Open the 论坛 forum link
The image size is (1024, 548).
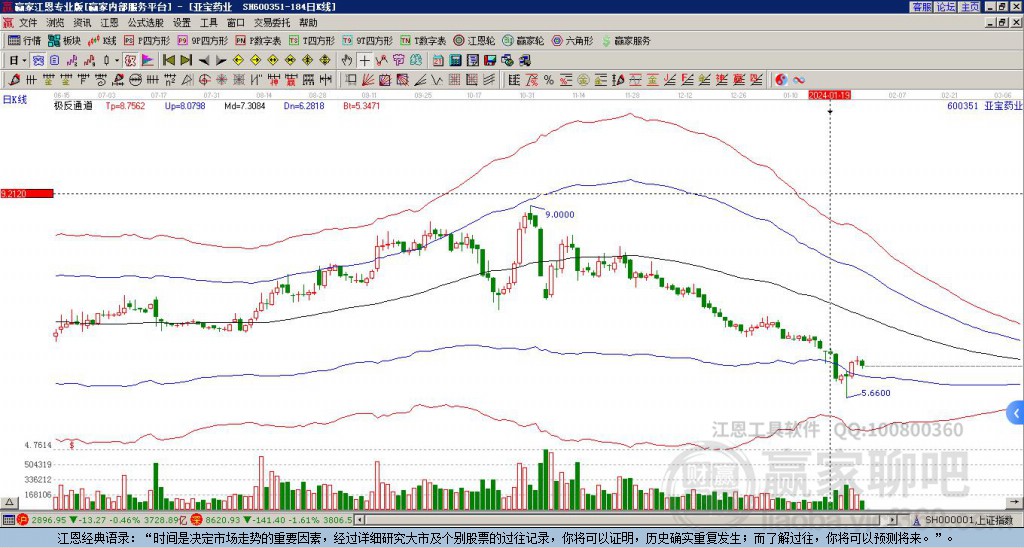946,7
